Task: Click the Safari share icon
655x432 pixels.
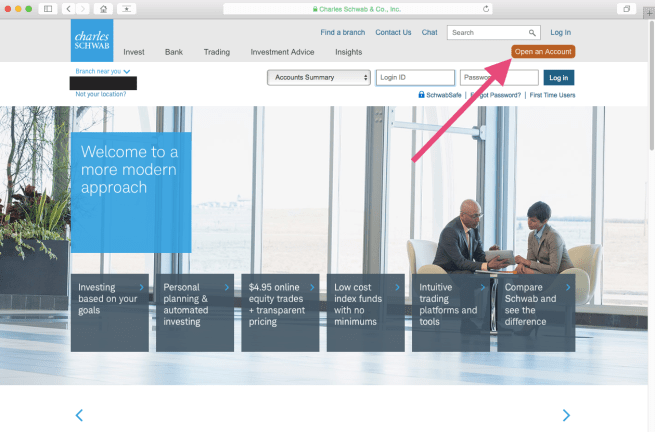Action: point(128,8)
